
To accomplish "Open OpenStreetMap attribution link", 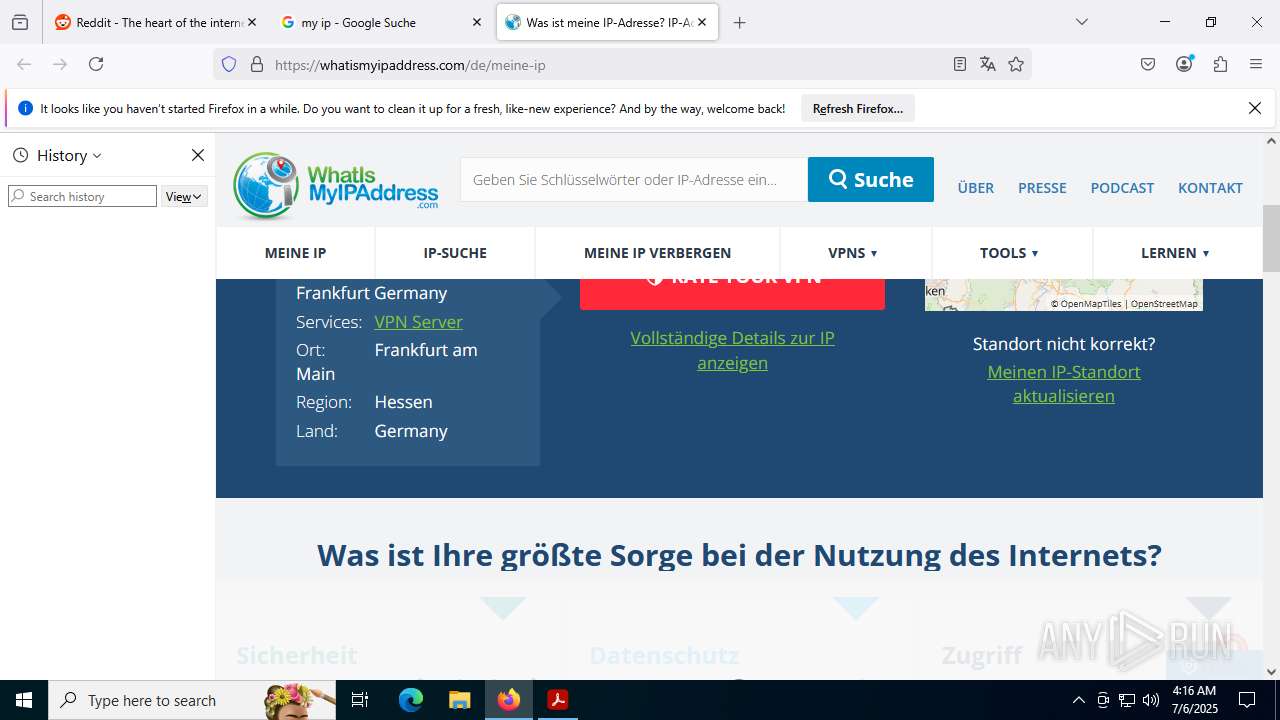I will 1164,304.
